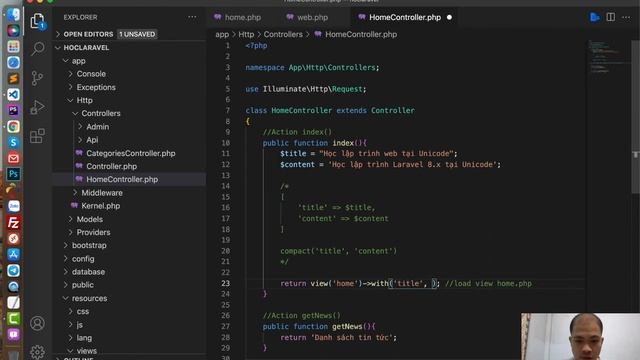Click the split editor icon
The width and height of the screenshot is (640, 360).
(x=611, y=17)
